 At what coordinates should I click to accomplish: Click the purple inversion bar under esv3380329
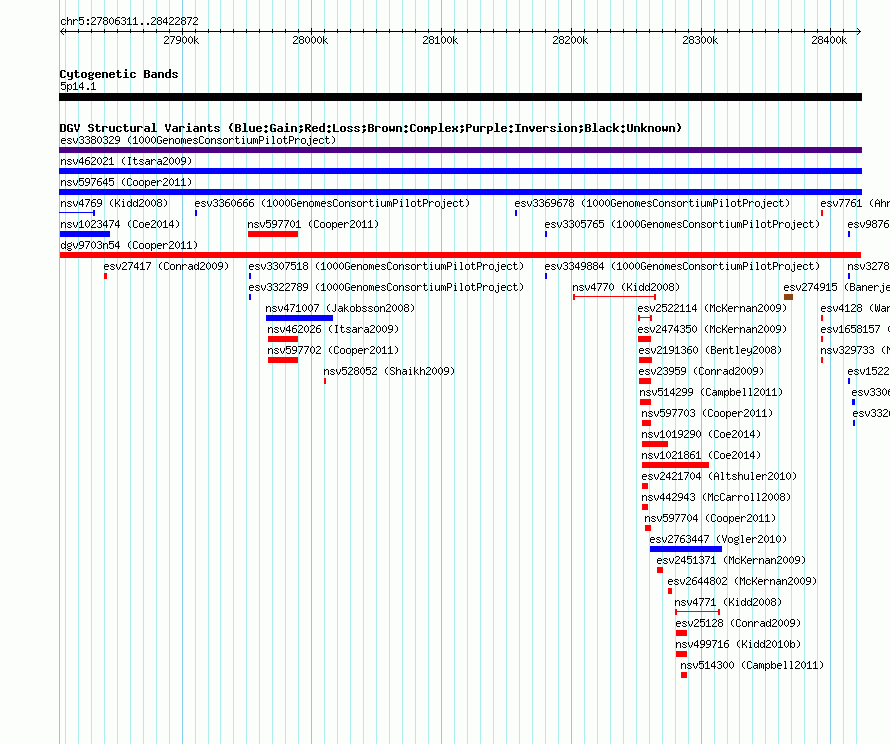(460, 150)
